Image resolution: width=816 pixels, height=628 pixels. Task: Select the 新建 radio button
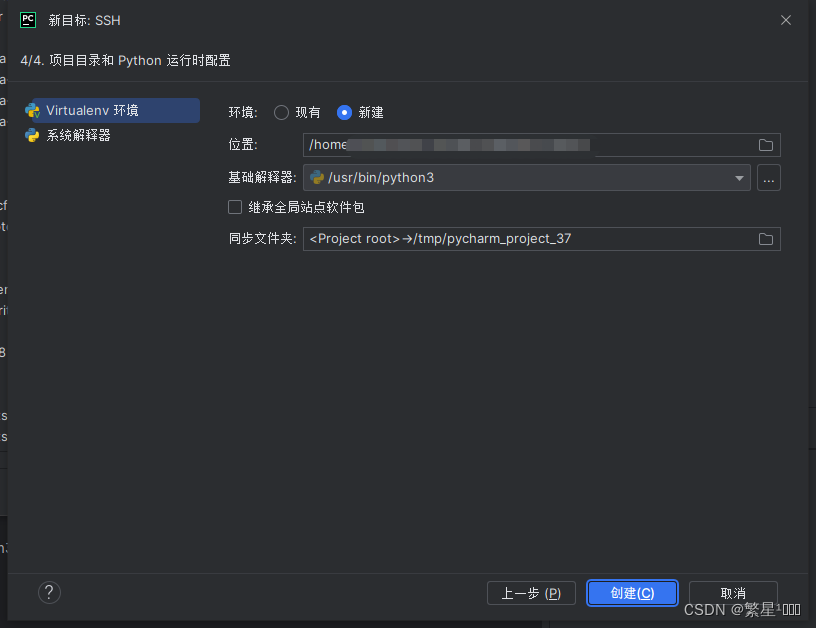point(343,112)
